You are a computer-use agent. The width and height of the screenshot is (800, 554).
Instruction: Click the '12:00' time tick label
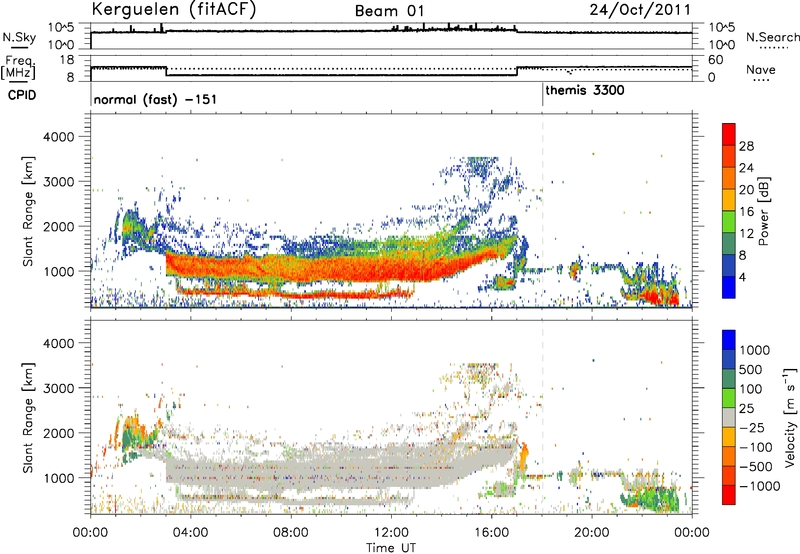391,533
